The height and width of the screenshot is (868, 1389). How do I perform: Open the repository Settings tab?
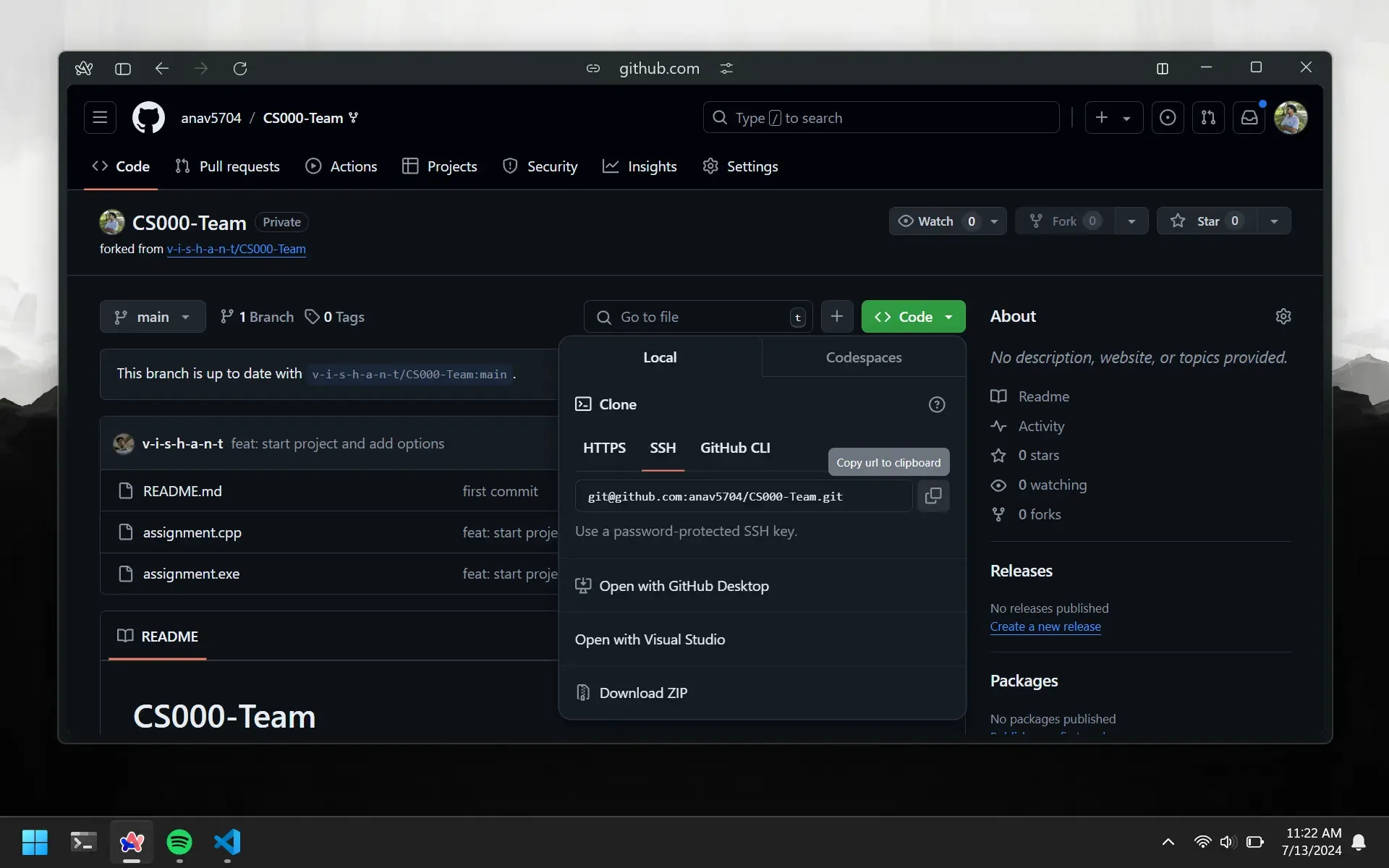740,166
